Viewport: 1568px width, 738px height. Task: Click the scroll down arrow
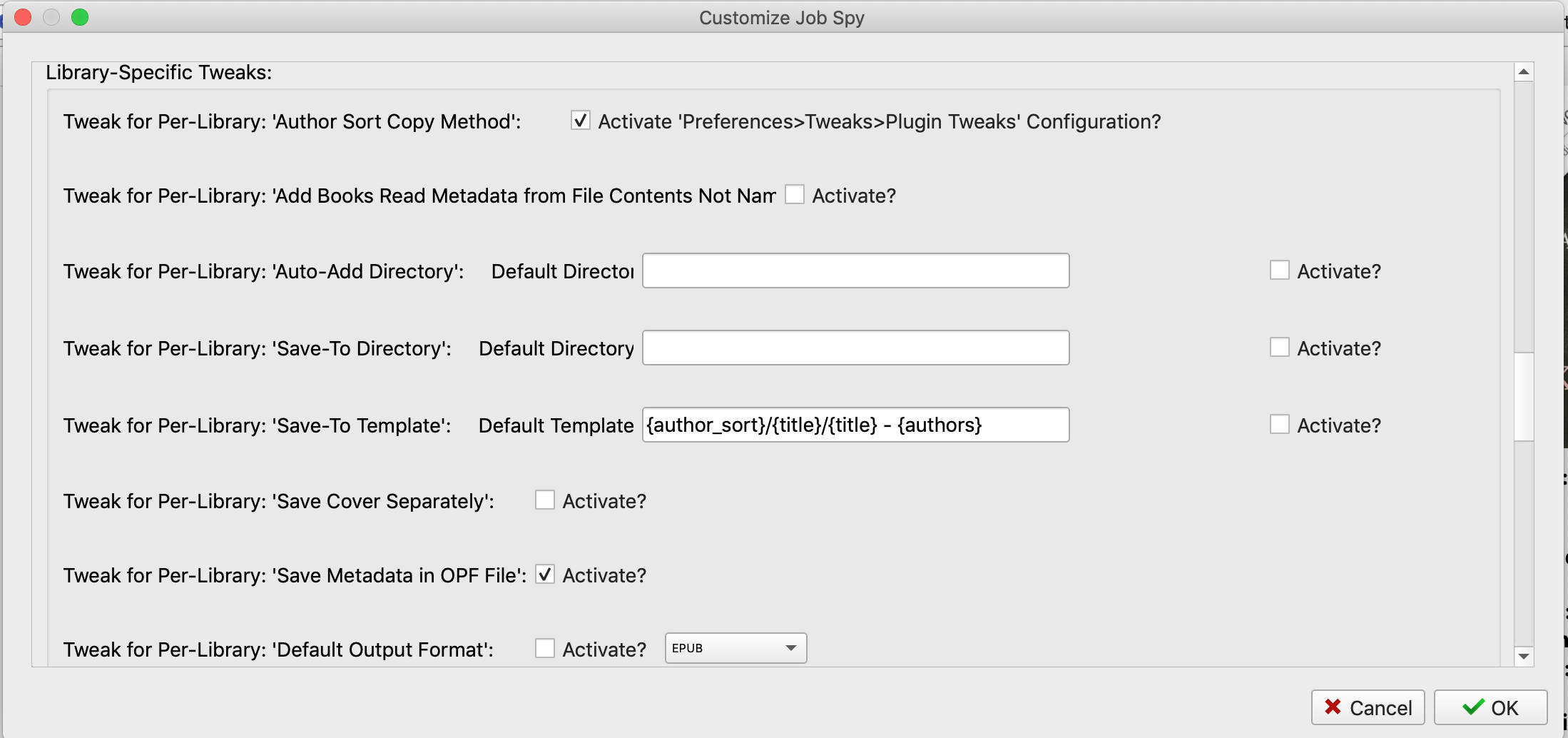[x=1524, y=656]
